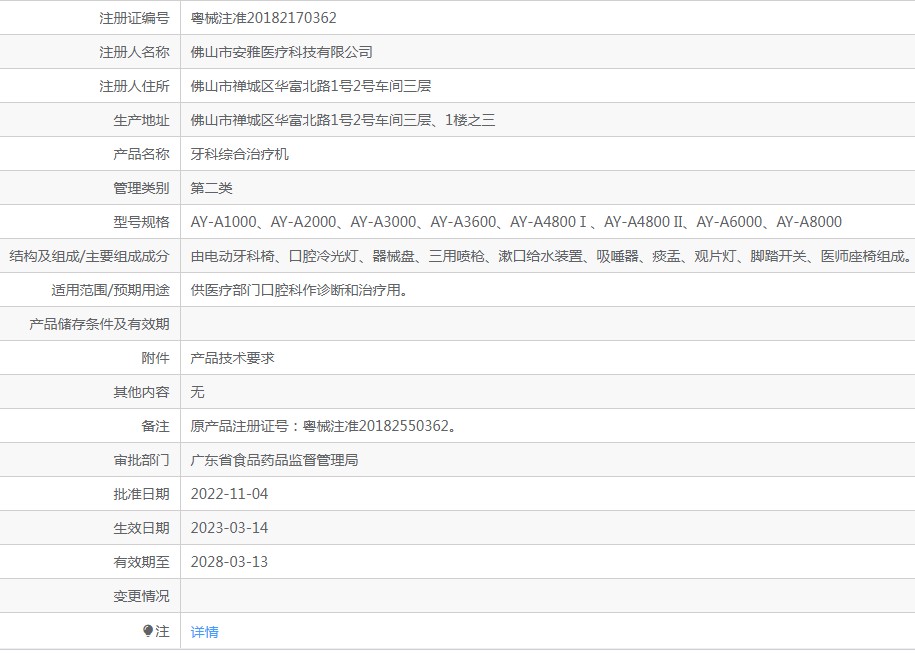915x659 pixels.
Task: Click the attachment value 产品技术要求
Action: [x=232, y=358]
